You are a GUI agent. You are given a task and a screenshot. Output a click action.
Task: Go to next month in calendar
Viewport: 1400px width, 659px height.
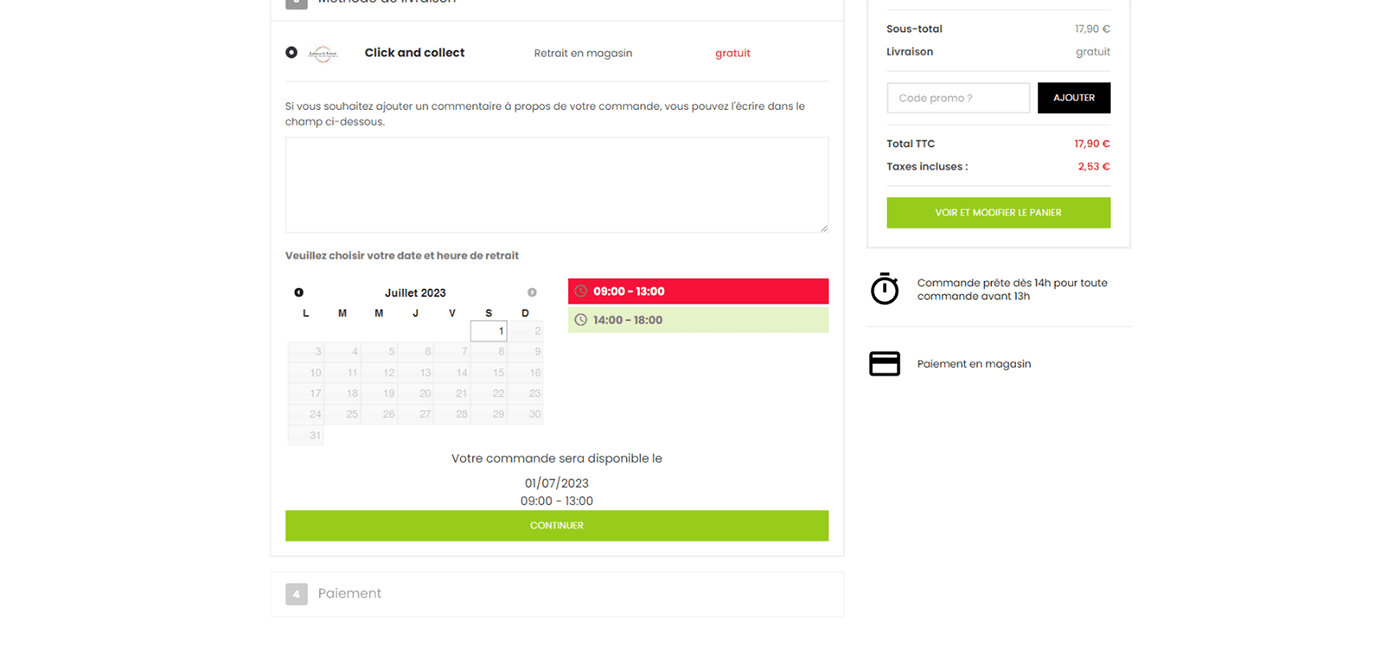[532, 293]
